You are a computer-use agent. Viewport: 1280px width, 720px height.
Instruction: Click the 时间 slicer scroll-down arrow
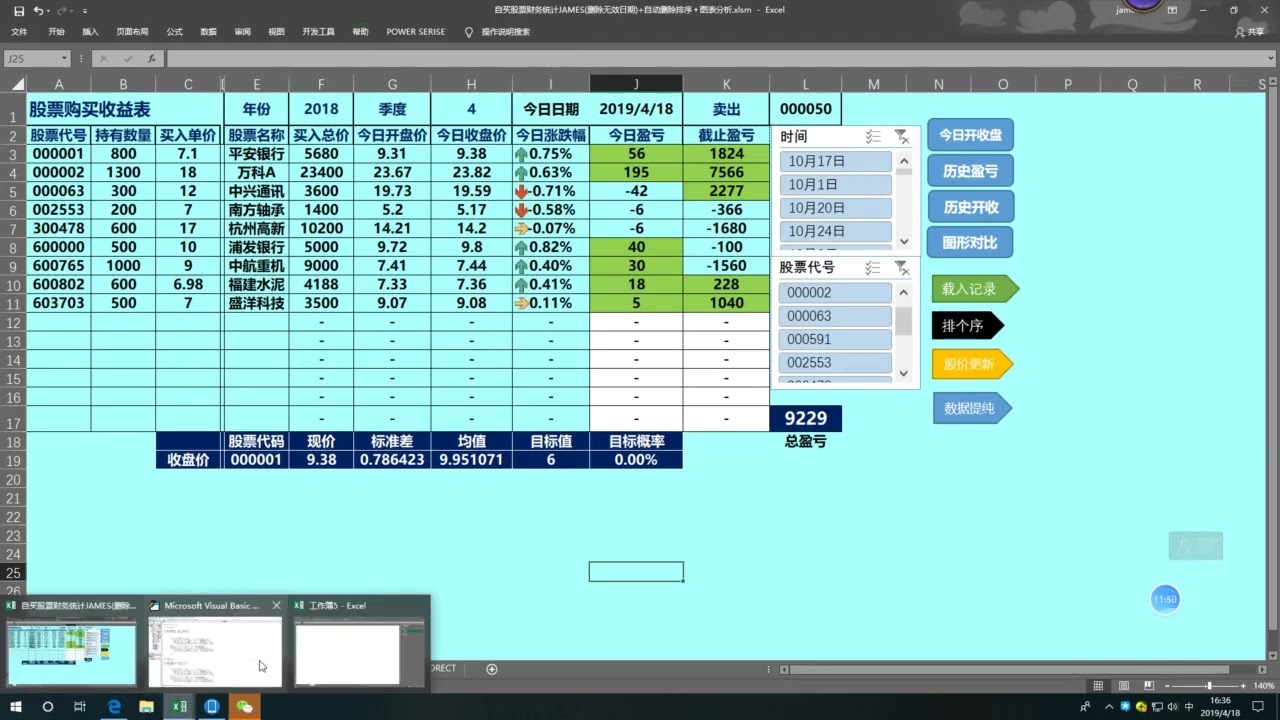(904, 242)
